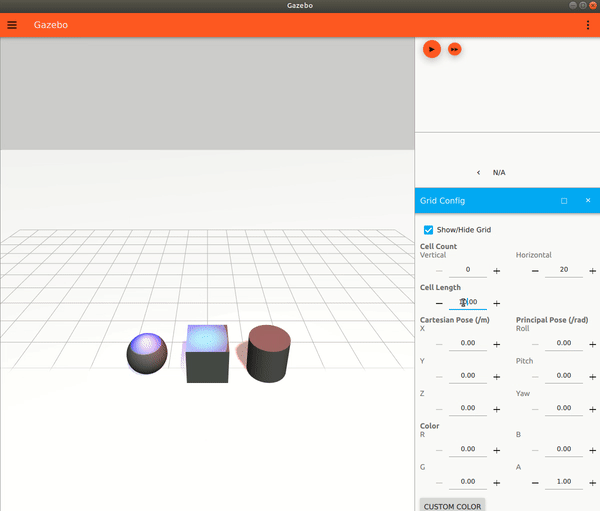Image resolution: width=600 pixels, height=511 pixels.
Task: Toggle the Show/Hide Grid checkbox
Action: click(428, 230)
